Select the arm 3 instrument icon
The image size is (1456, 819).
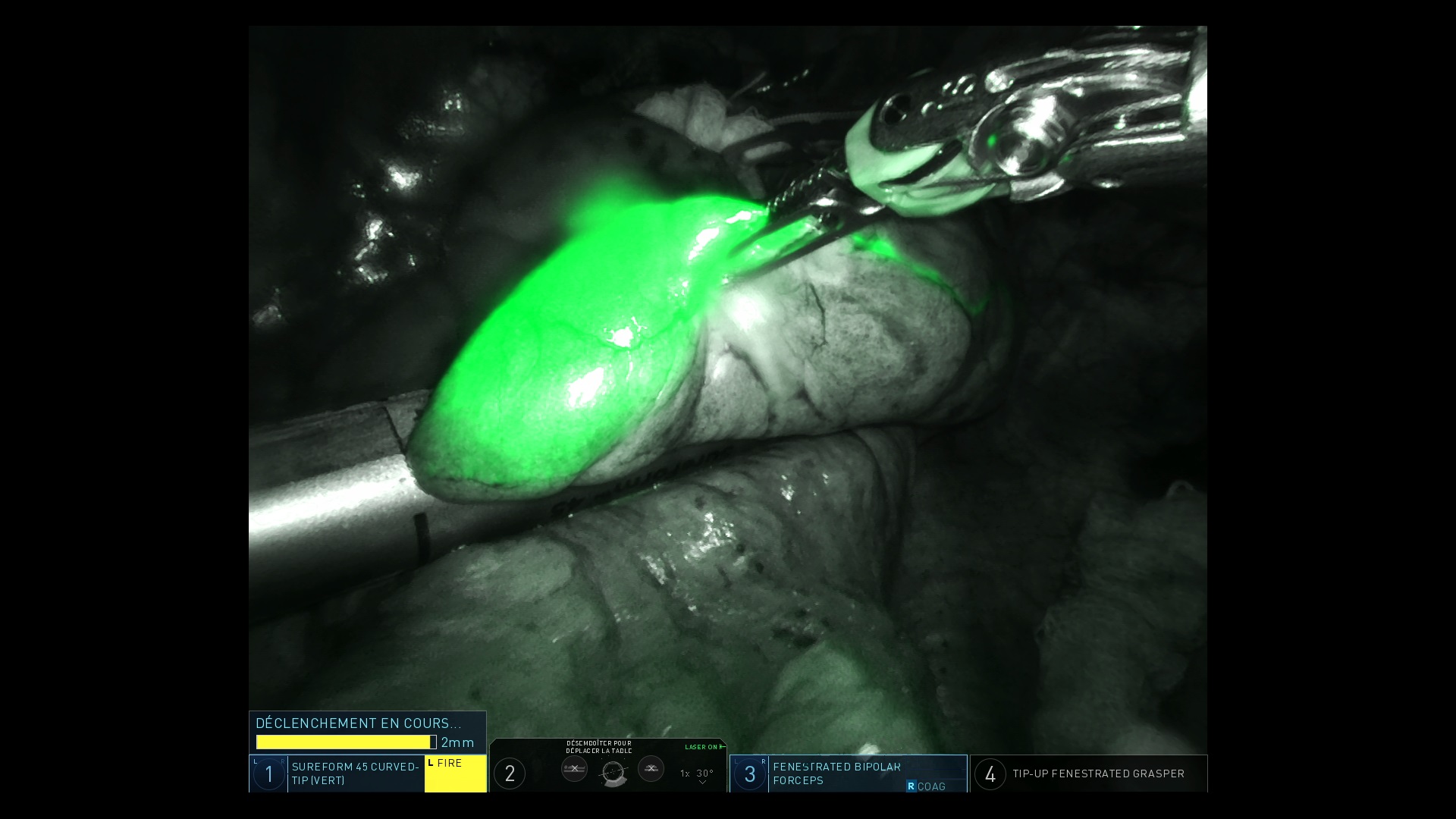point(748,773)
